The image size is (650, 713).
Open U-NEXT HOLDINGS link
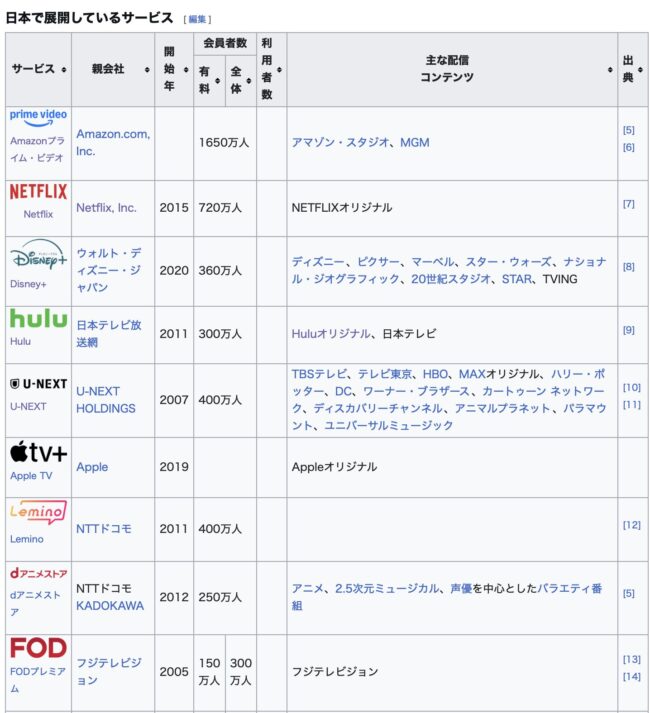click(106, 400)
